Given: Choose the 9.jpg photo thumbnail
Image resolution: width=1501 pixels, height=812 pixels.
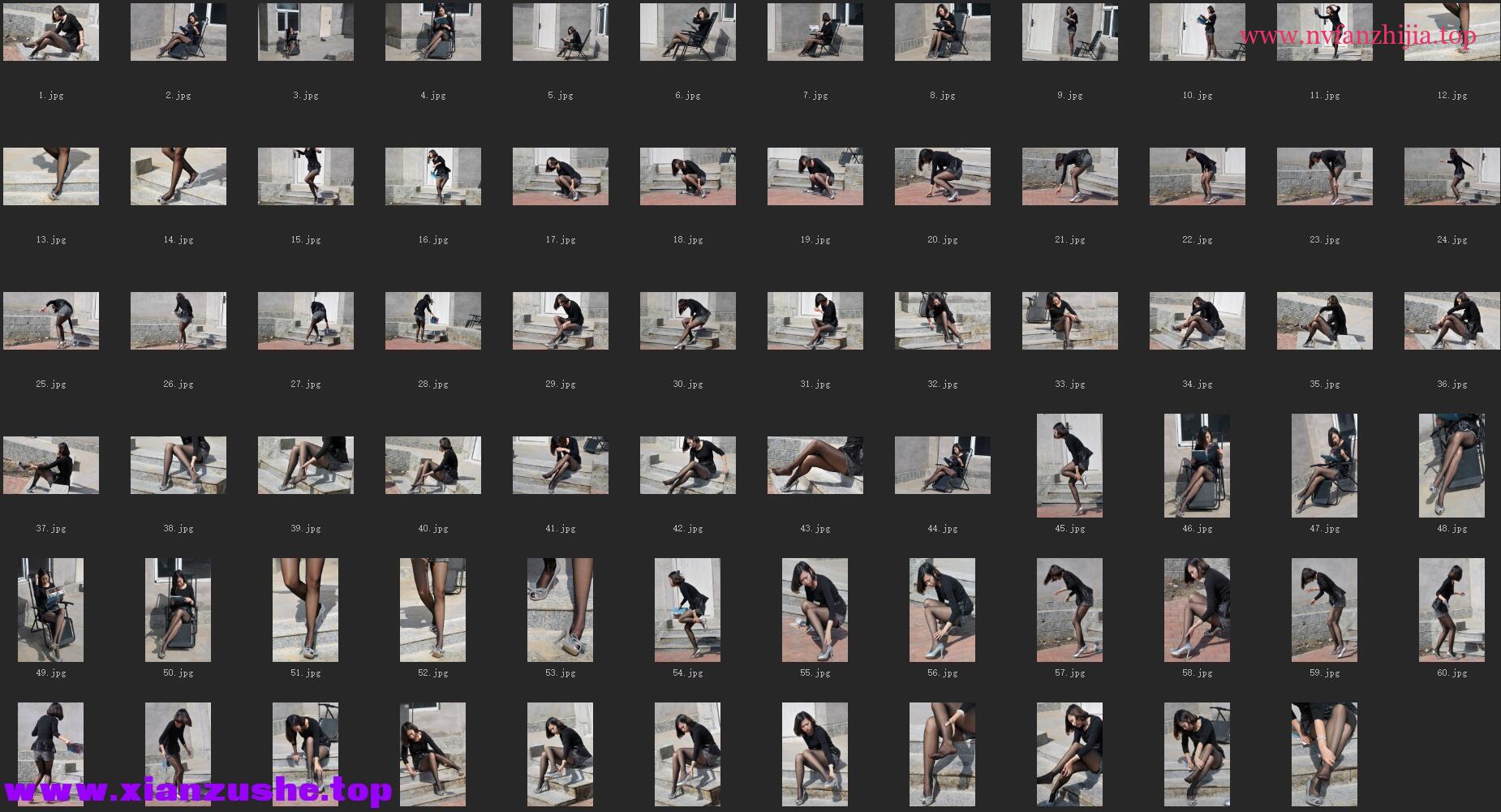Looking at the screenshot, I should click(1070, 32).
